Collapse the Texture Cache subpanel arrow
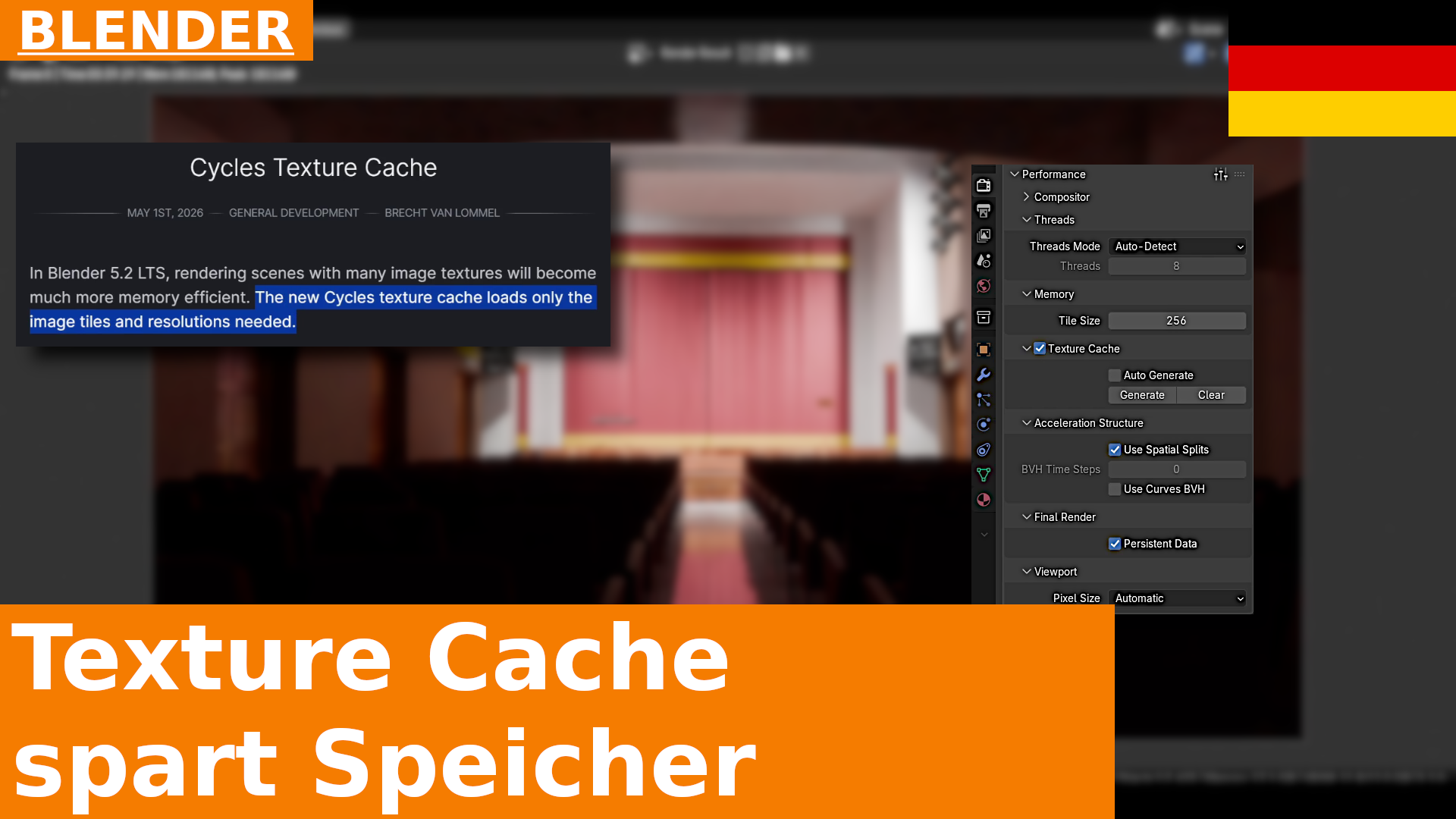Image resolution: width=1456 pixels, height=819 pixels. tap(1027, 349)
